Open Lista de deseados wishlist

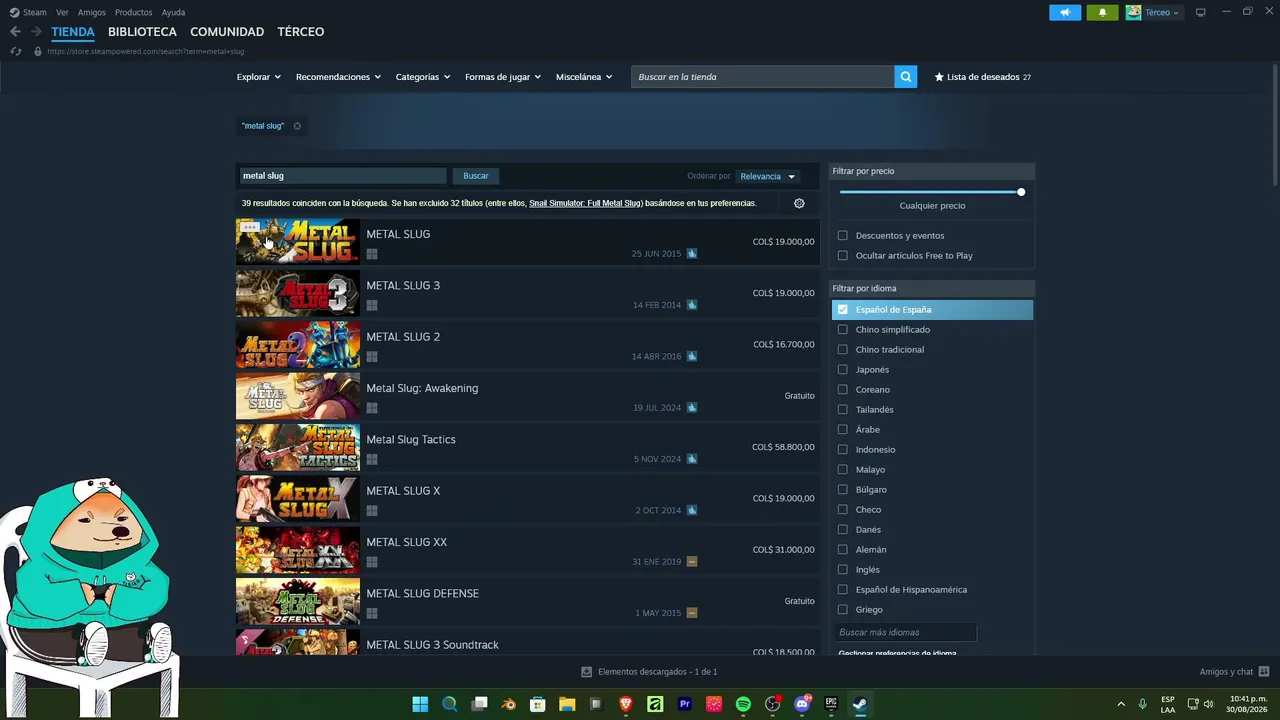point(982,77)
